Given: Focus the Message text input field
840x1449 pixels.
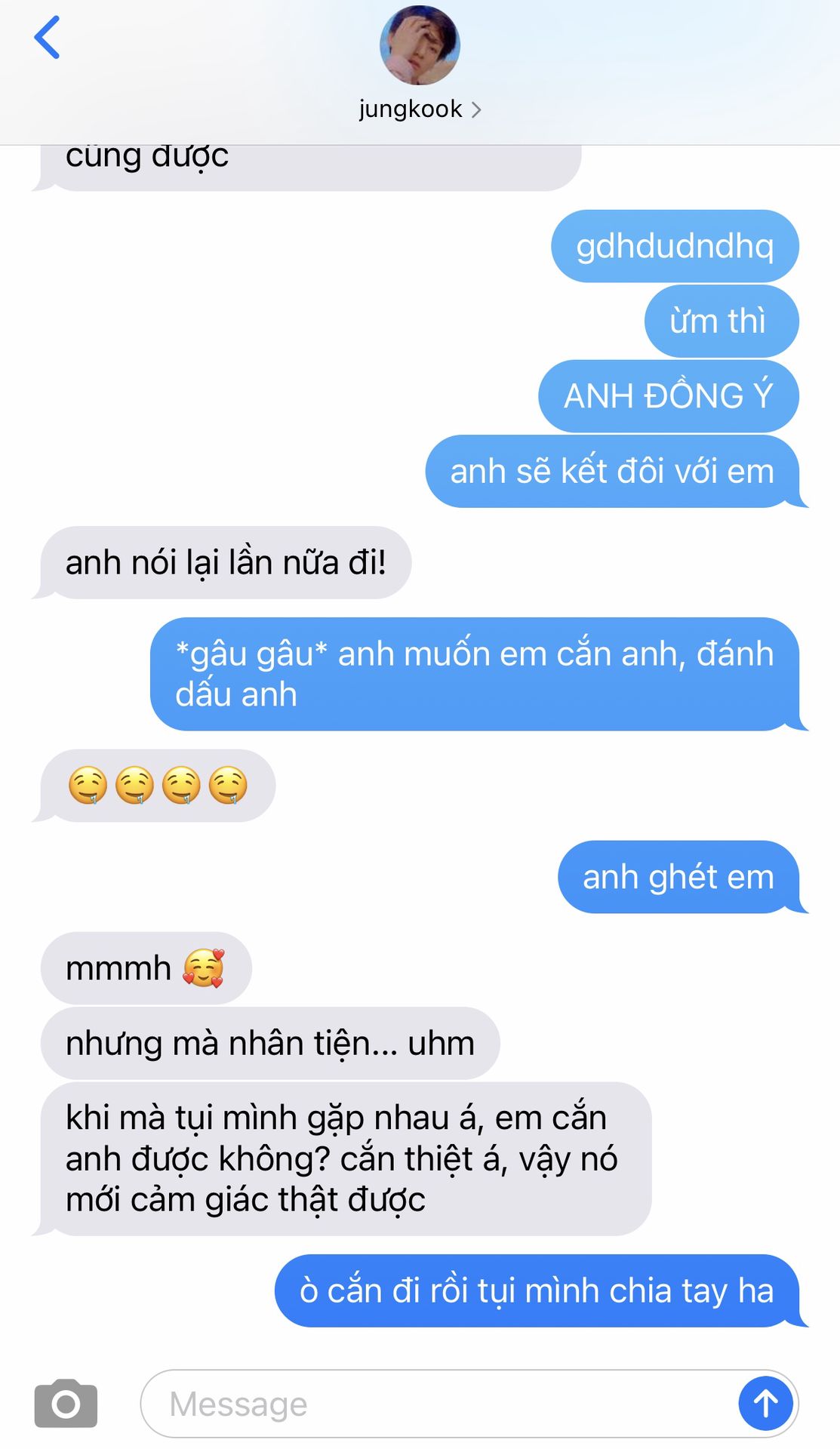Looking at the screenshot, I should click(438, 1404).
